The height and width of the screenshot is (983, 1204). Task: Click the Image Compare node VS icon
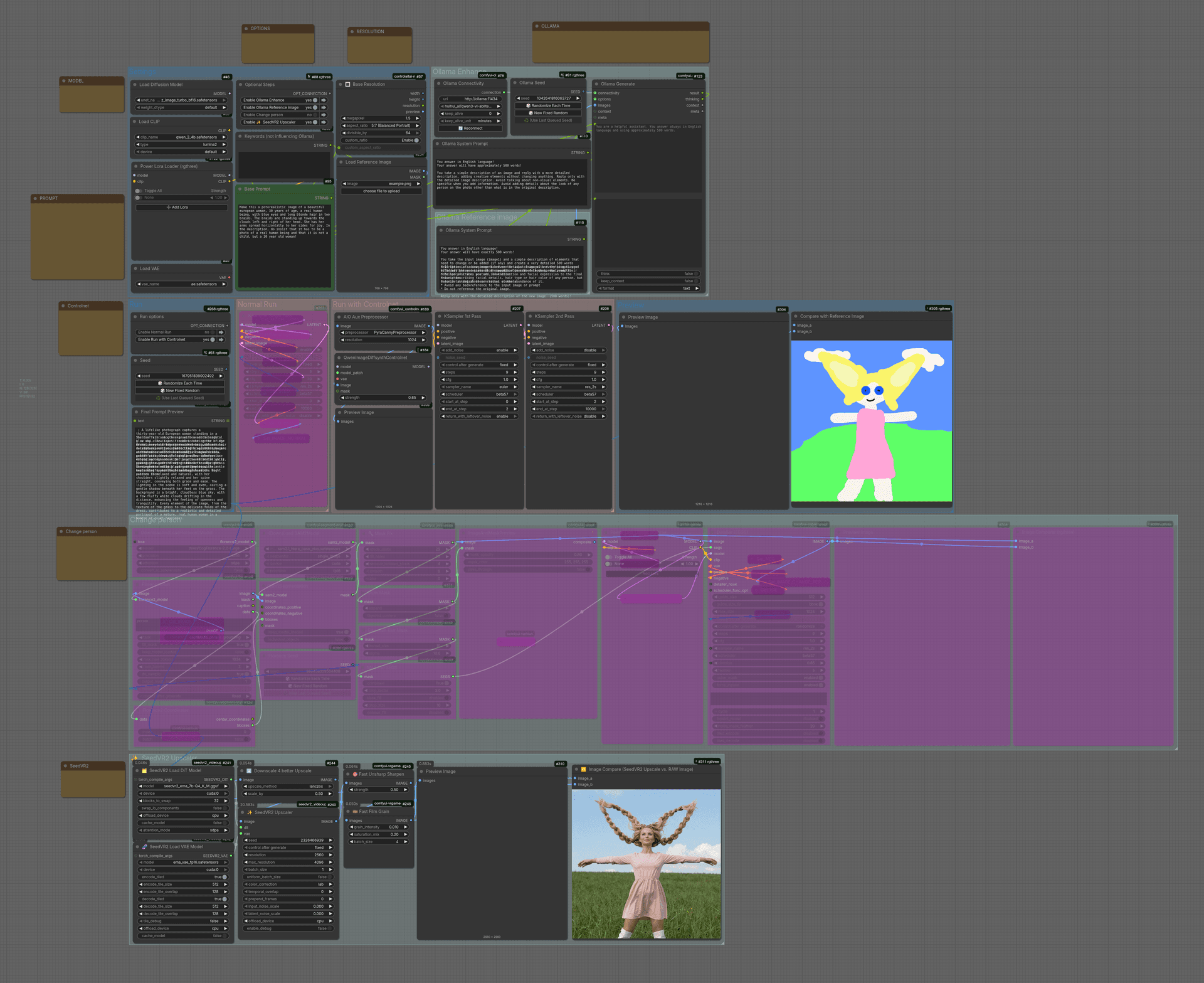coord(584,769)
